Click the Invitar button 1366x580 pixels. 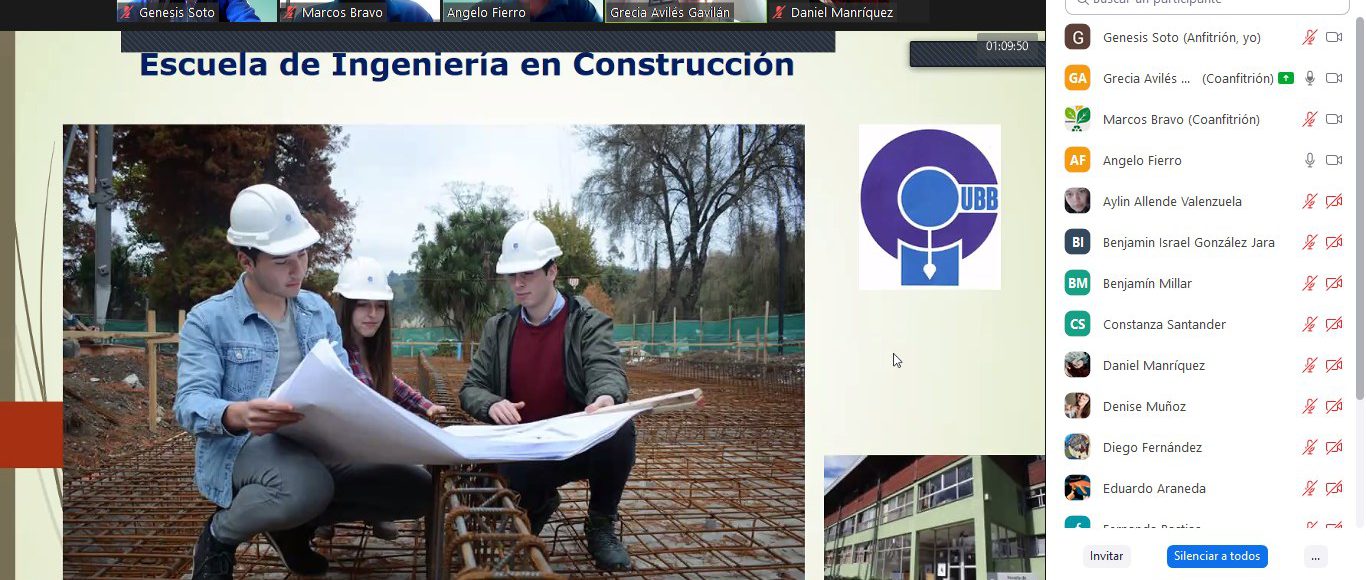[x=1106, y=556]
